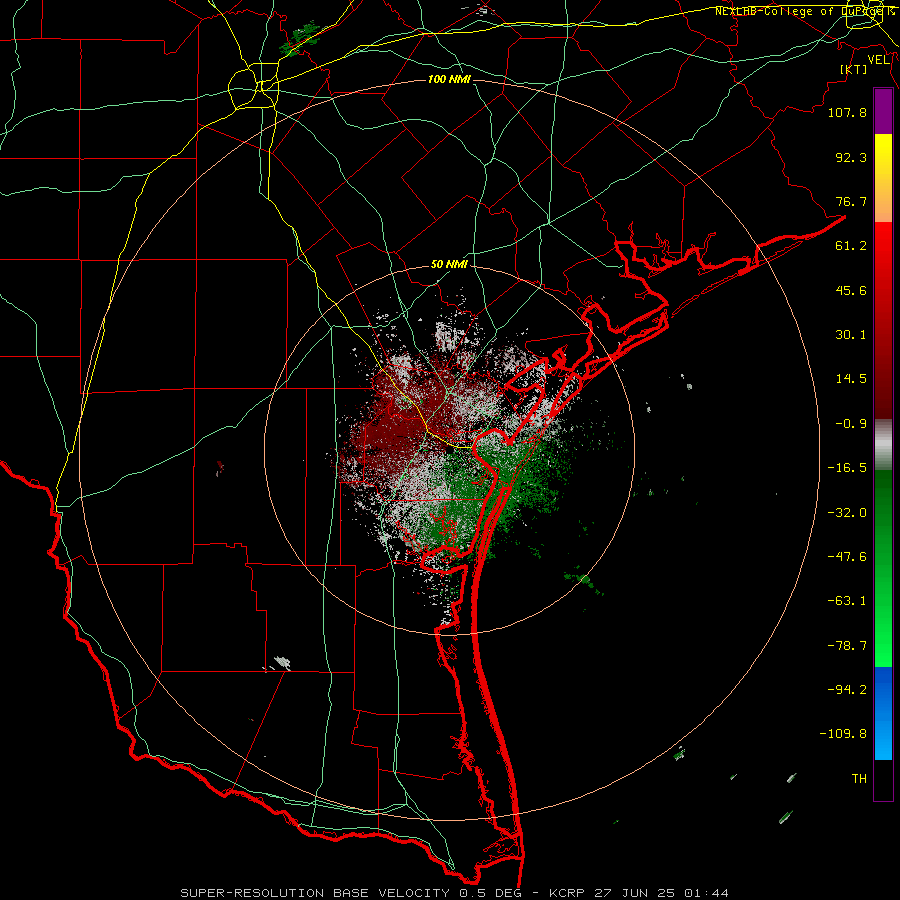Click the -94.2 legend value
This screenshot has width=900, height=900.
pyautogui.click(x=847, y=690)
